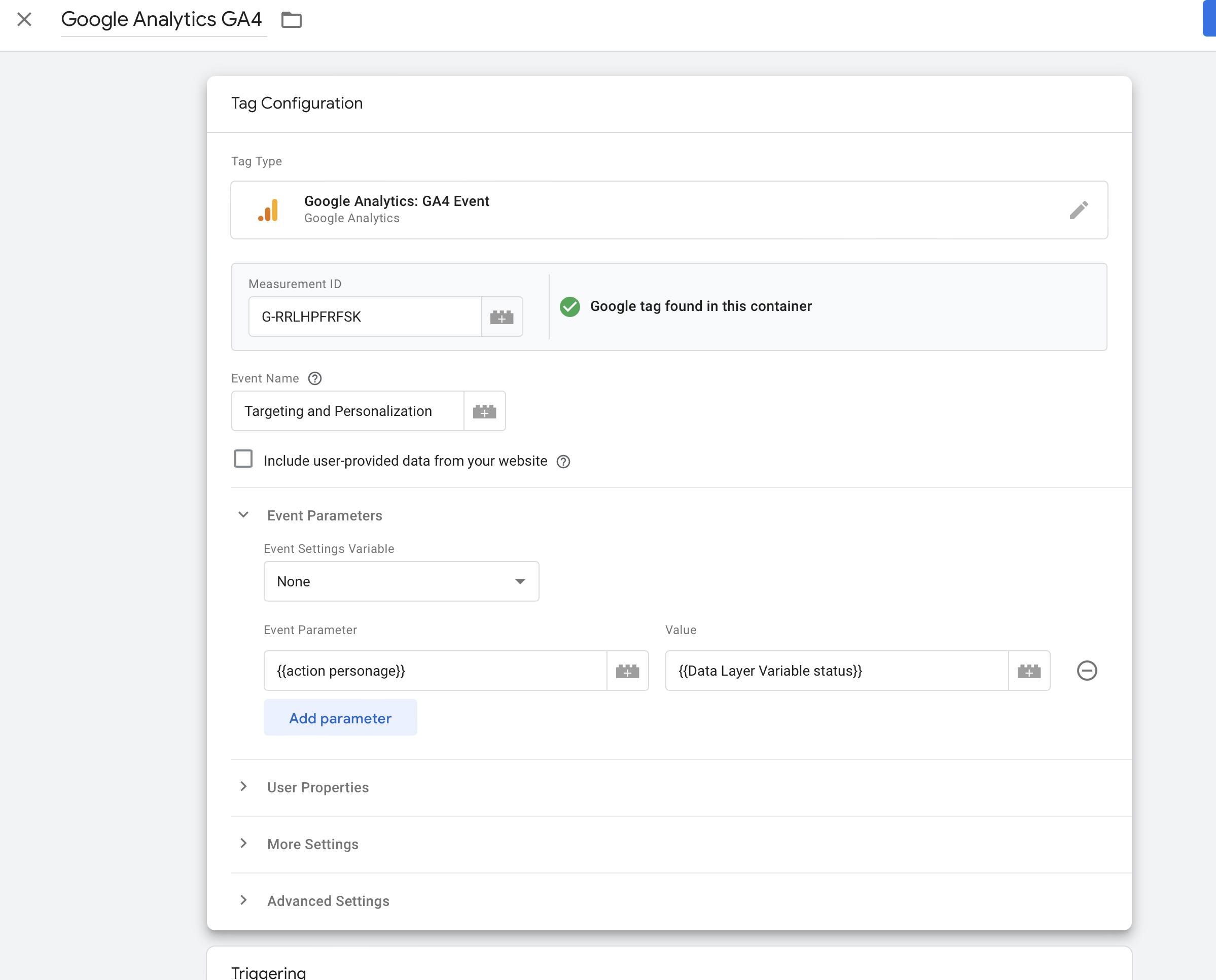This screenshot has width=1216, height=980.
Task: Click the Event Name help question mark icon
Action: pyautogui.click(x=315, y=379)
